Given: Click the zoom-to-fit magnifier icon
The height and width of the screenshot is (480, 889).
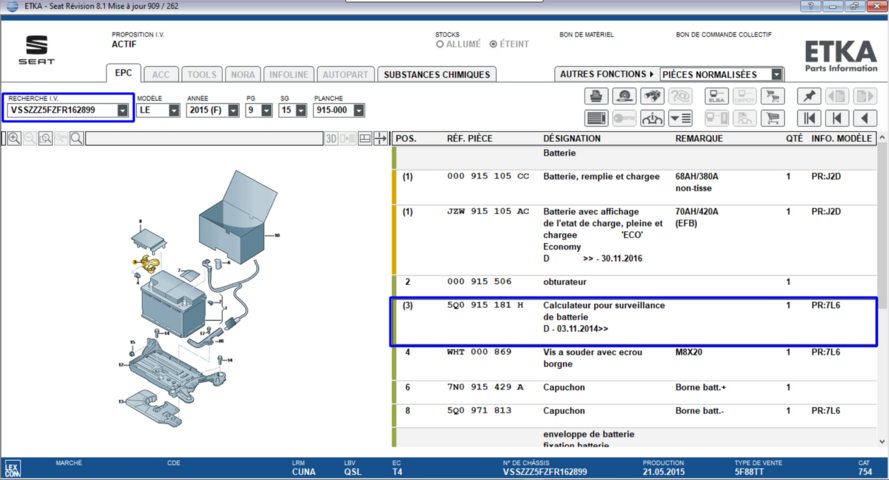Looking at the screenshot, I should (x=45, y=138).
